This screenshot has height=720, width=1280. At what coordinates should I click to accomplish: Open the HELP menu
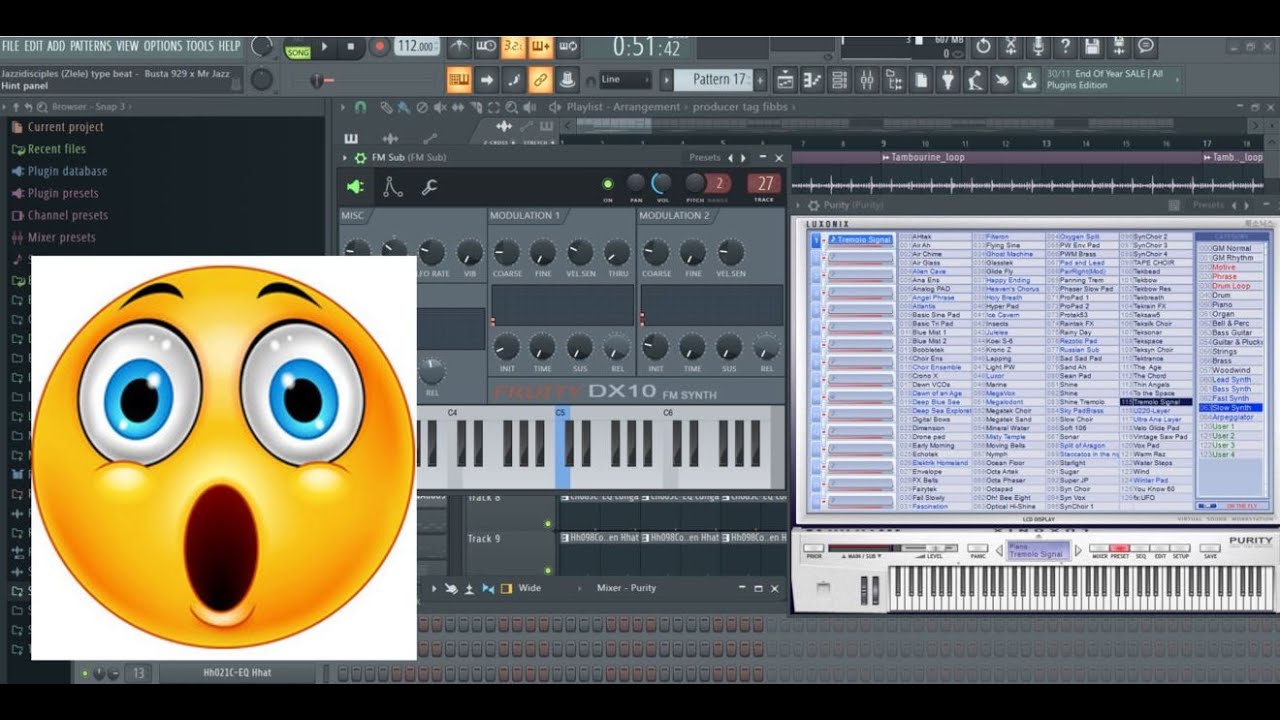point(229,46)
